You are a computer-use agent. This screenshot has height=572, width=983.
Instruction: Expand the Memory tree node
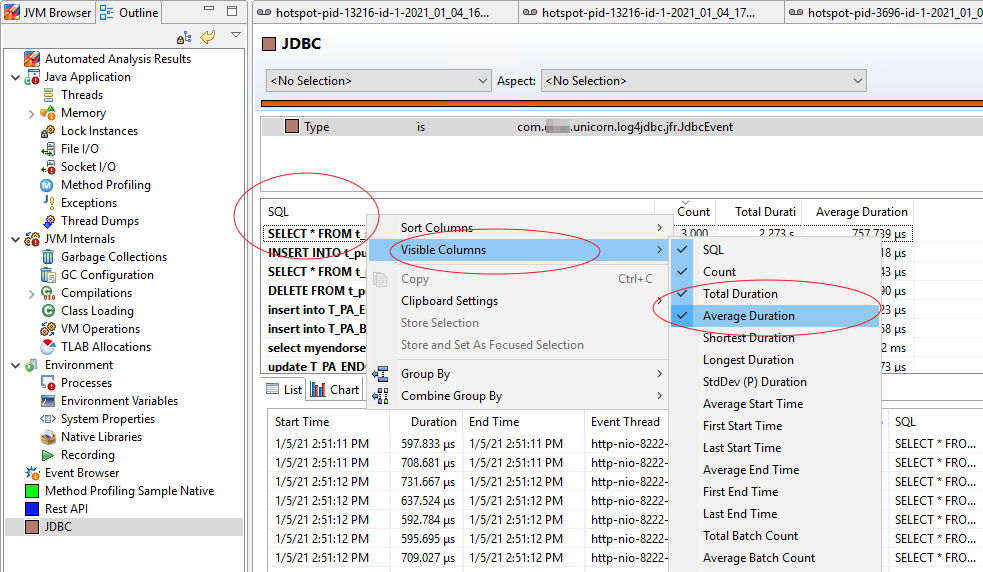(x=33, y=113)
